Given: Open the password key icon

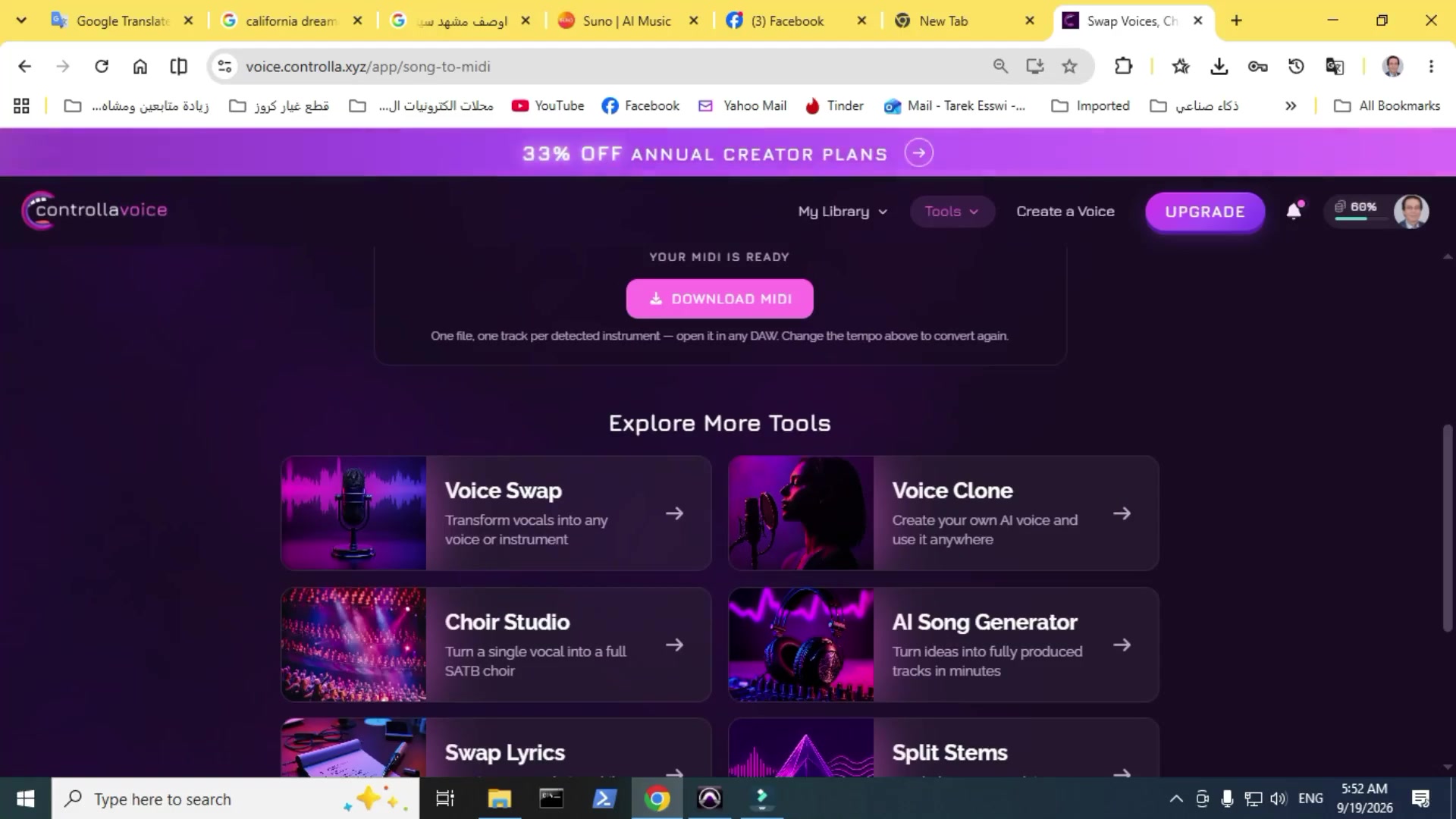Looking at the screenshot, I should point(1257,66).
